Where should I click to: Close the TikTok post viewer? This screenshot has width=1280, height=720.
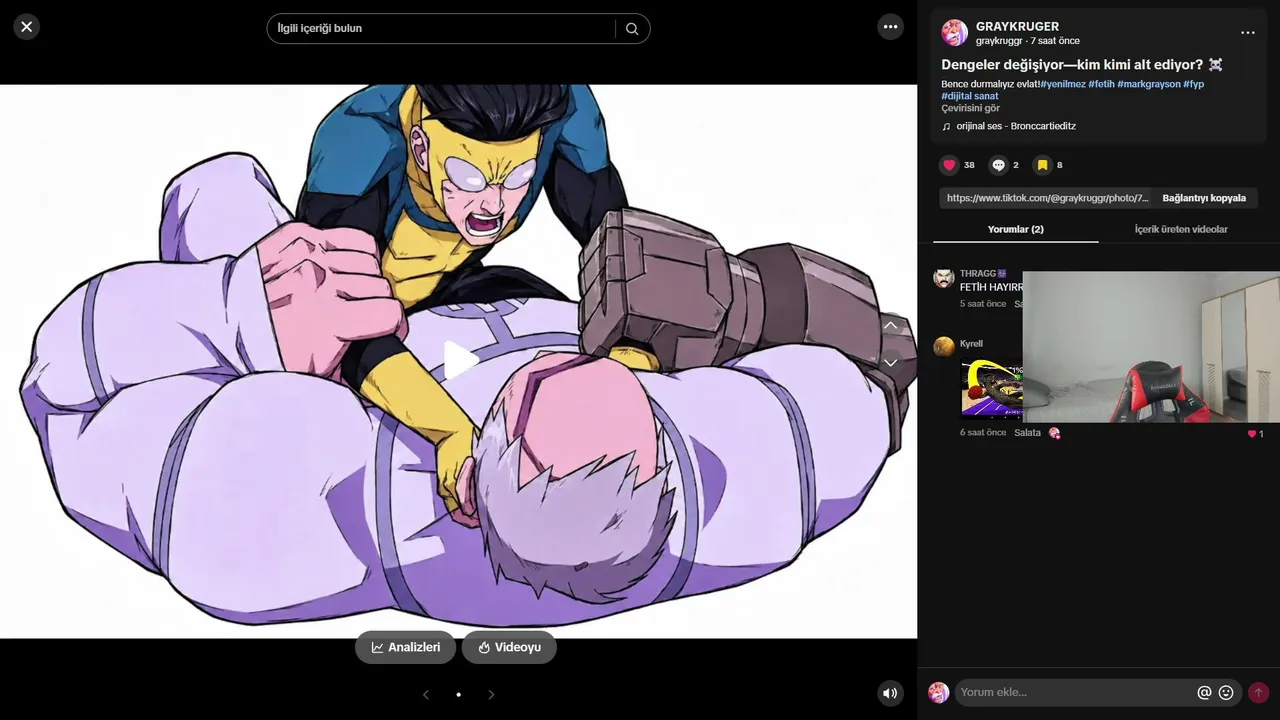coord(27,27)
